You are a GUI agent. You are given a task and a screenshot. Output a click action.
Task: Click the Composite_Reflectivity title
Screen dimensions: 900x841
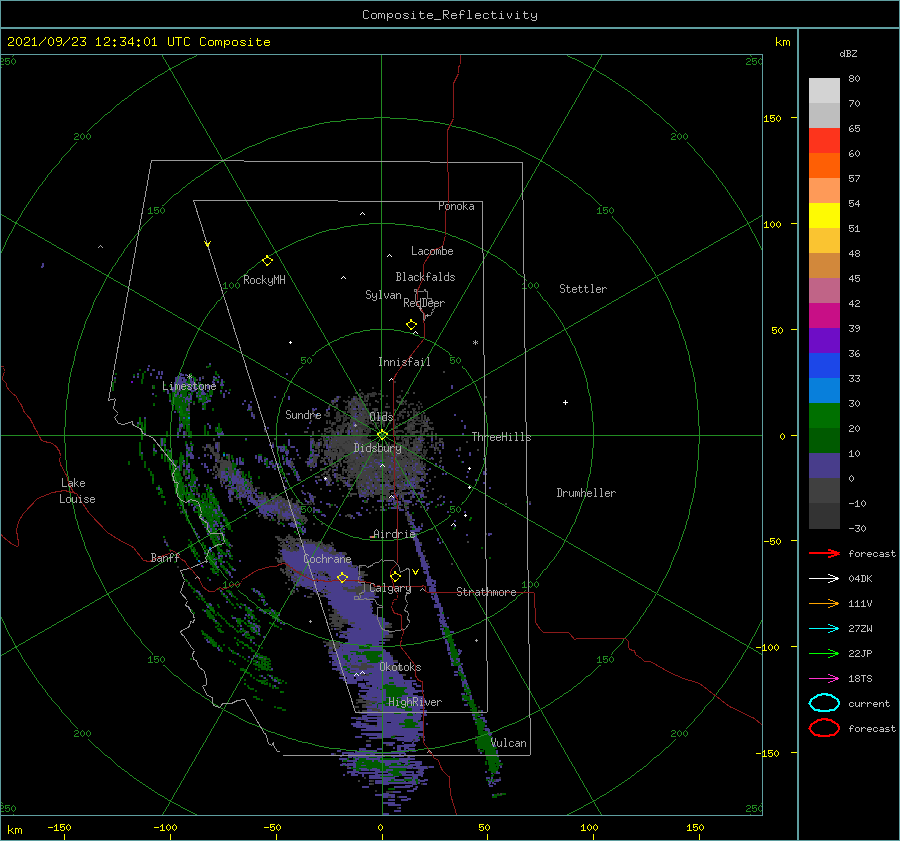[450, 15]
